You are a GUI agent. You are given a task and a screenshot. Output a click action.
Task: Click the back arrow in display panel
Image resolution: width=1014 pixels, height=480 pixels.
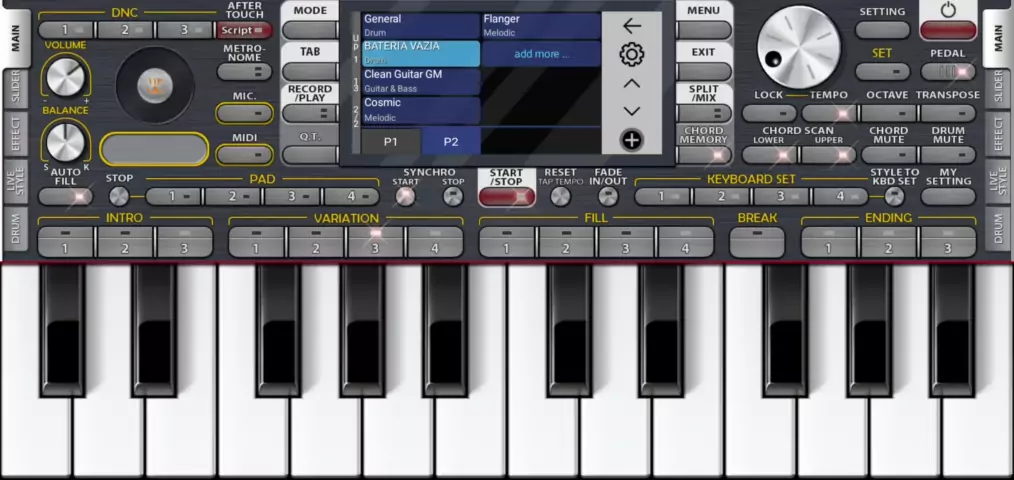click(x=631, y=26)
